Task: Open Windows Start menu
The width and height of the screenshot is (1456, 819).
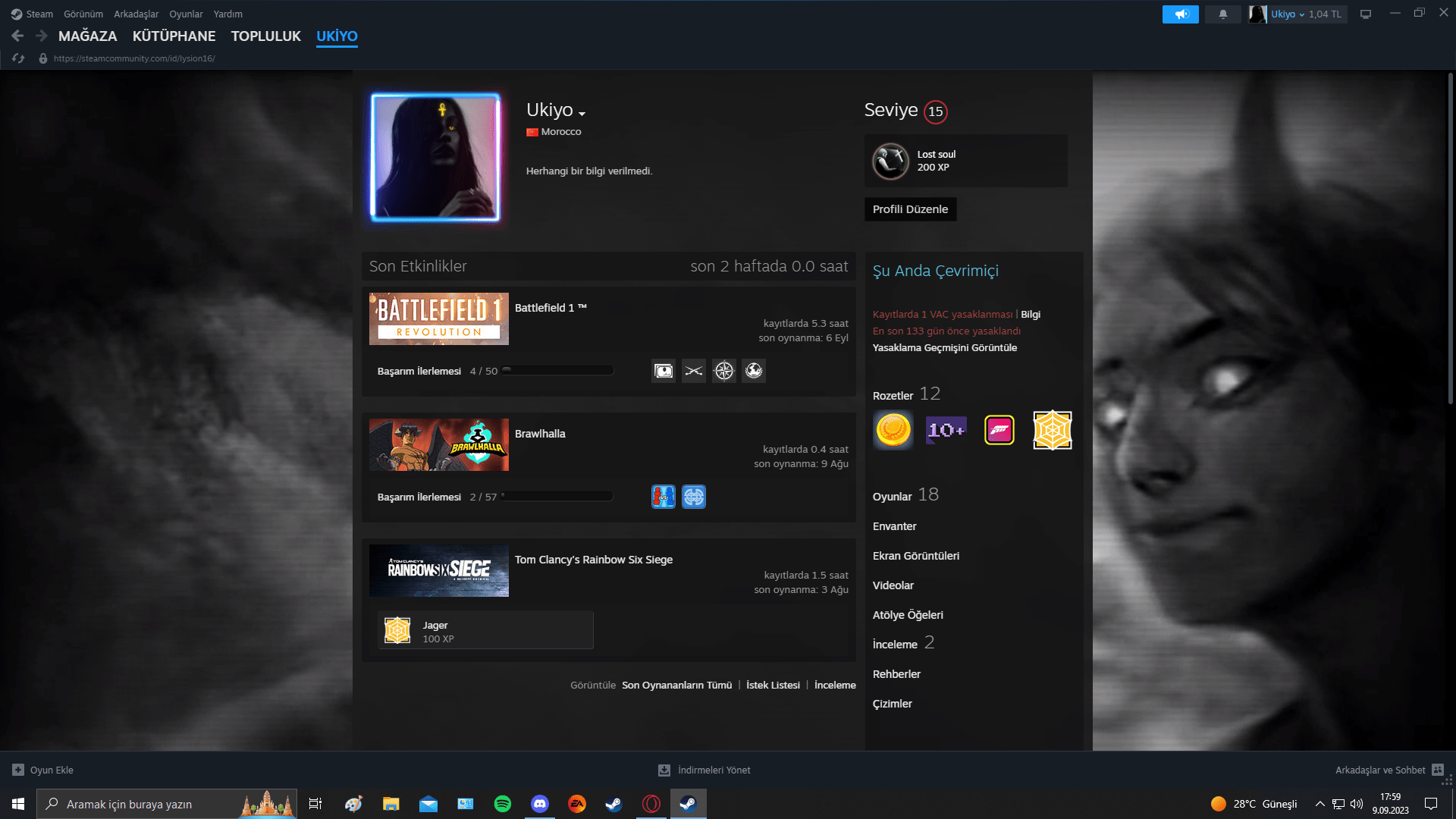Action: point(18,804)
